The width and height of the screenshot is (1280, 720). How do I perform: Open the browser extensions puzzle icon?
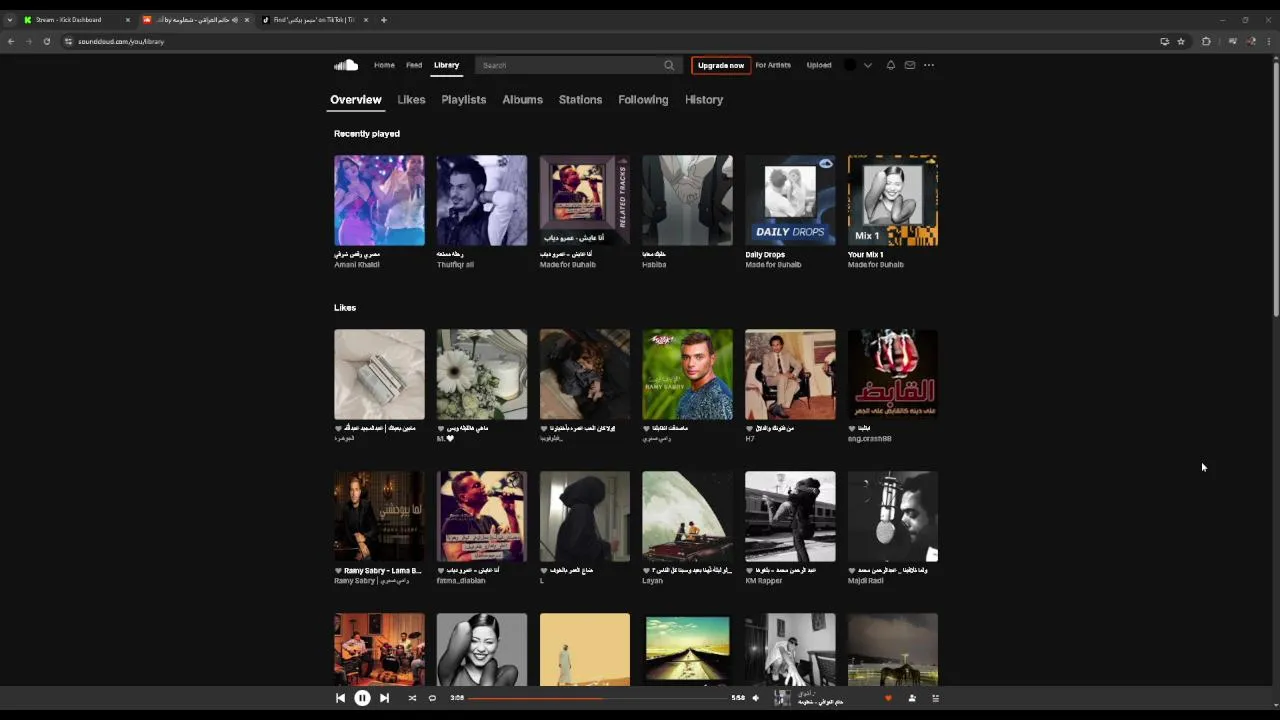tap(1206, 41)
